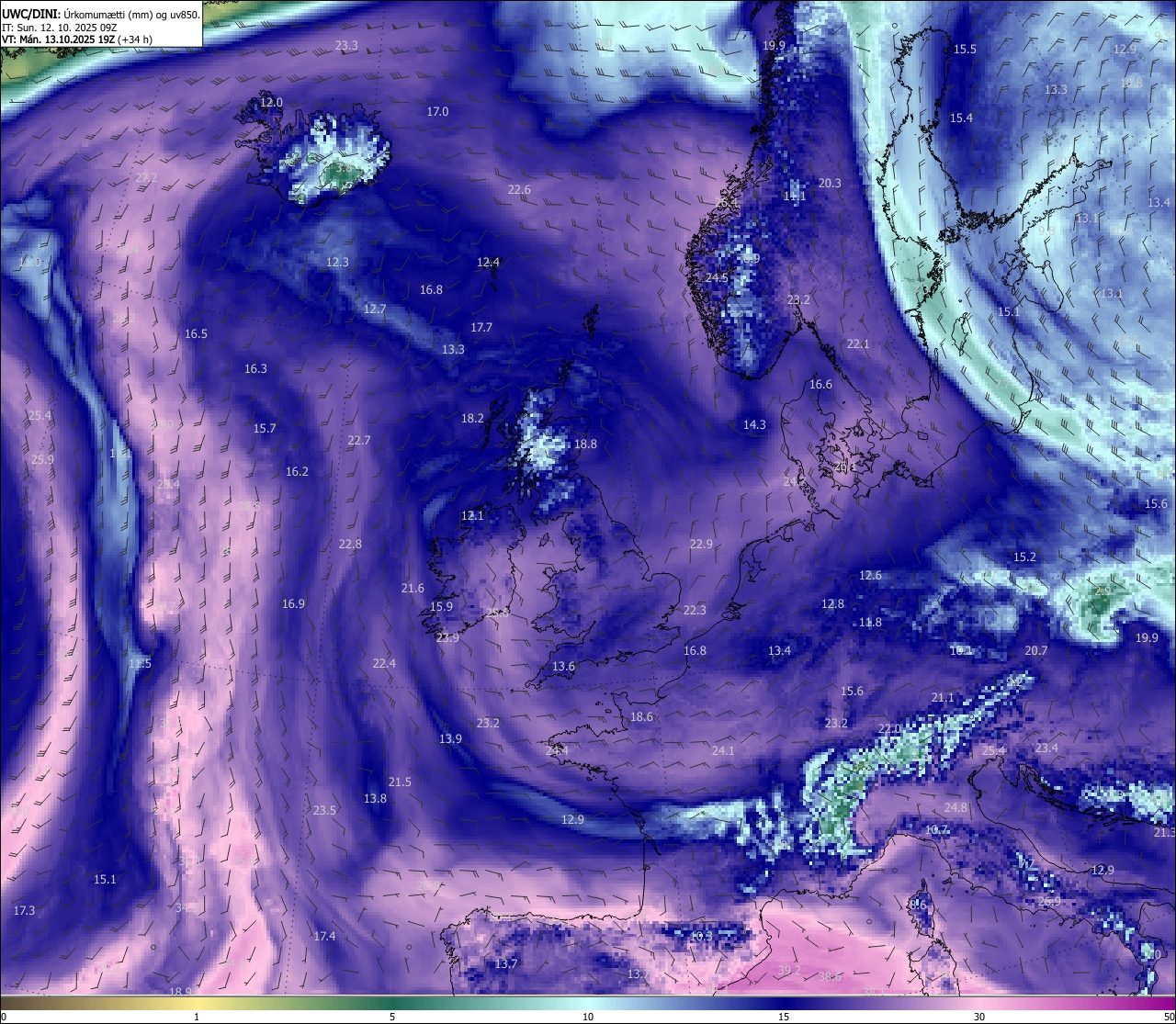Click the 22.7 value west of Scotland

[x=358, y=441]
